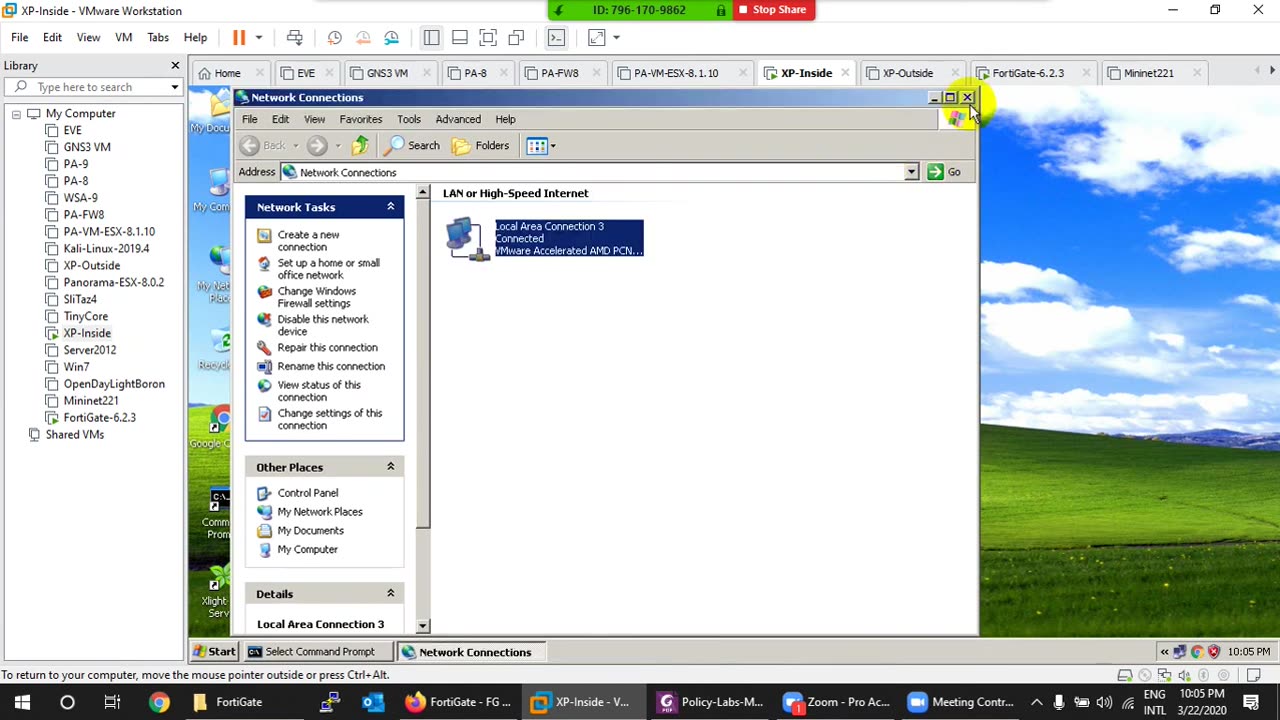Click the notification center icon

coord(1252,702)
